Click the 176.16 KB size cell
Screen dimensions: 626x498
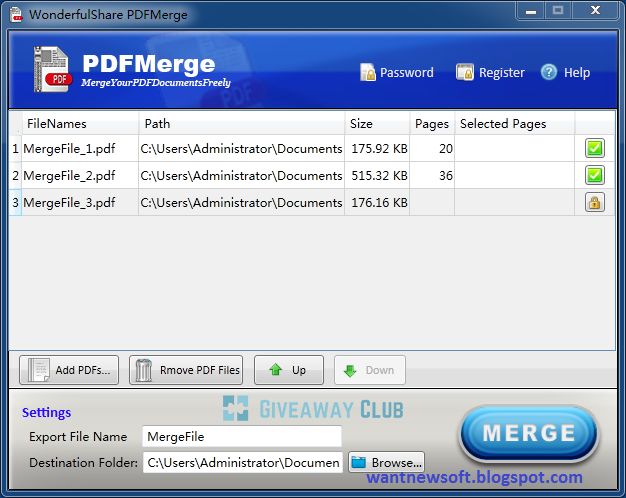click(377, 202)
